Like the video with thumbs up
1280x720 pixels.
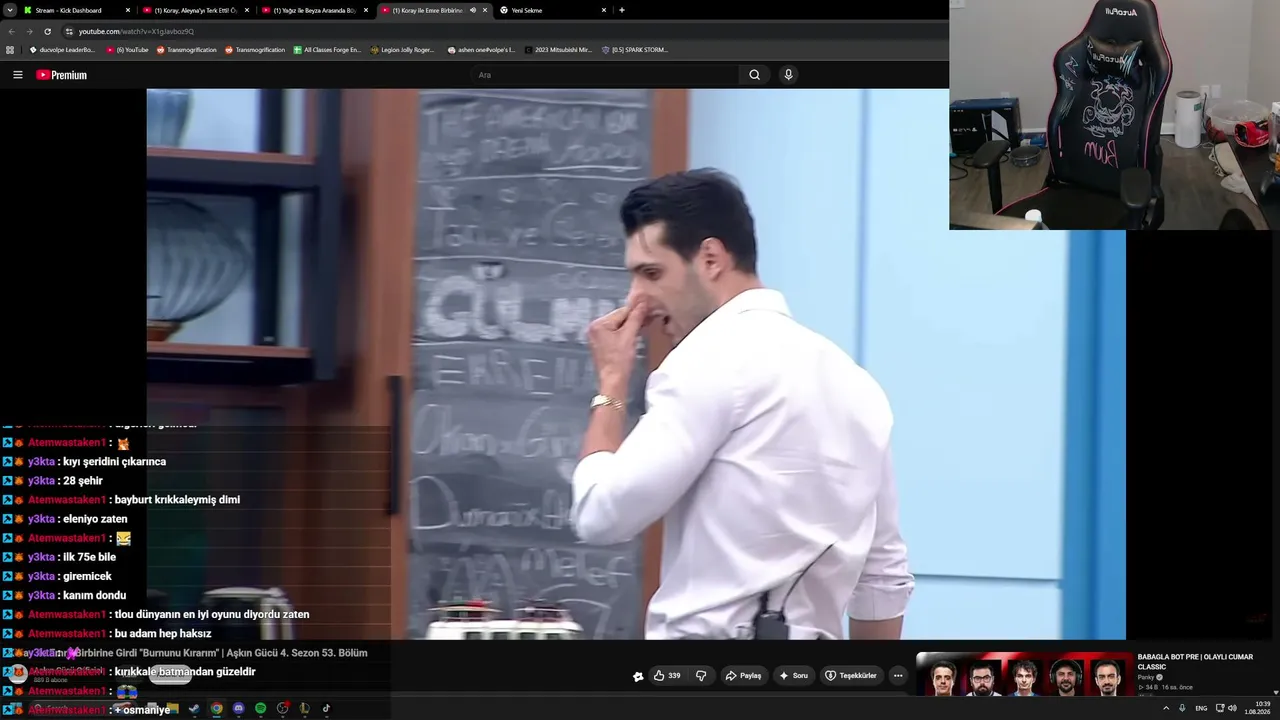667,676
